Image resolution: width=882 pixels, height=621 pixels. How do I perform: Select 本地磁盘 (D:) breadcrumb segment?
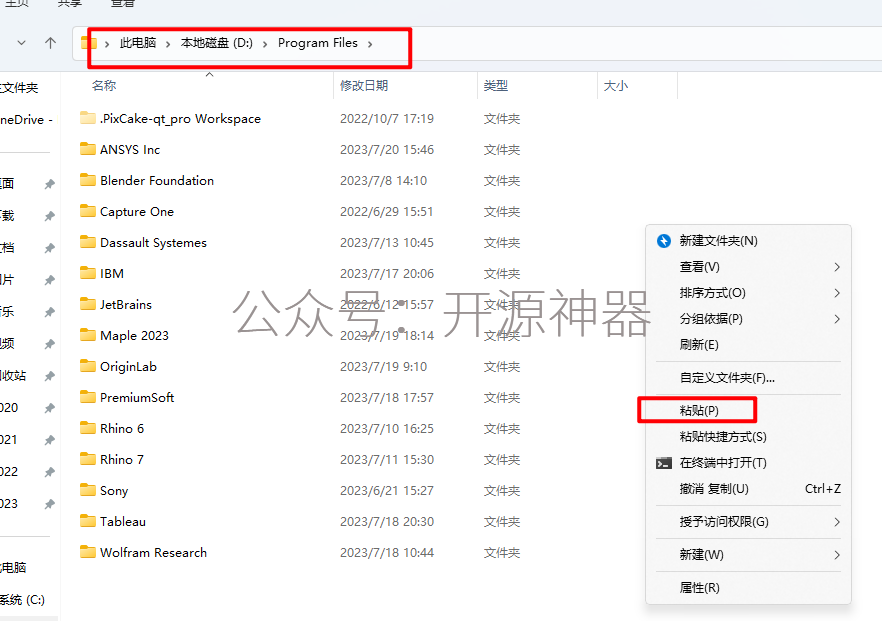(x=217, y=43)
